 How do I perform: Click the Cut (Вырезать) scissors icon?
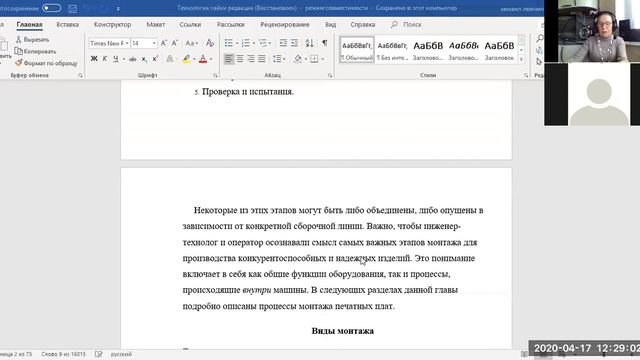[18, 40]
